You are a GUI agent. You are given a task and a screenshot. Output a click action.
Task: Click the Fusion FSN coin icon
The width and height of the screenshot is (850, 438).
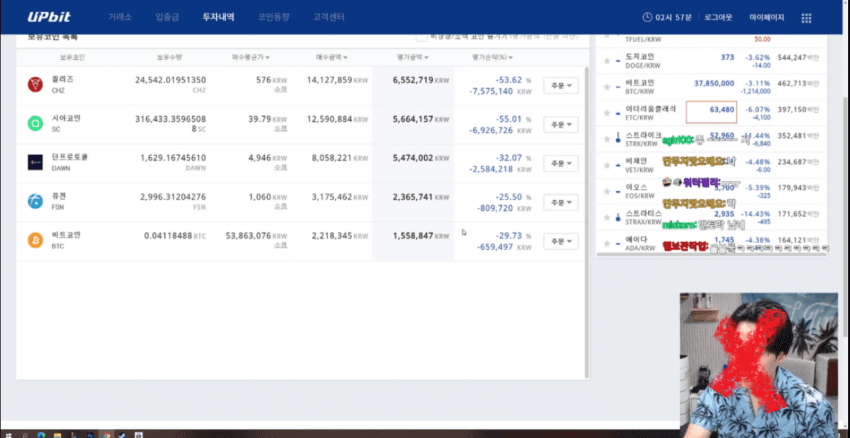(x=35, y=202)
